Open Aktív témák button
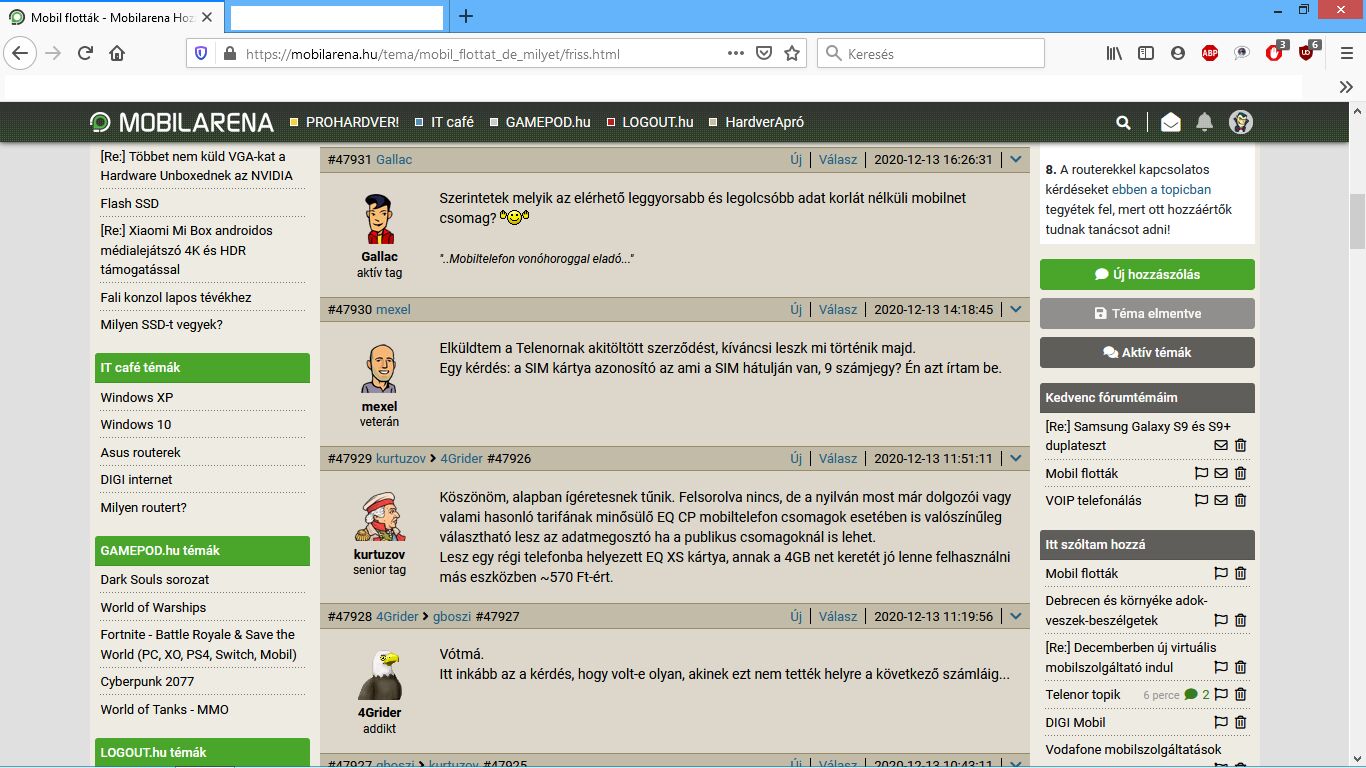 1147,352
